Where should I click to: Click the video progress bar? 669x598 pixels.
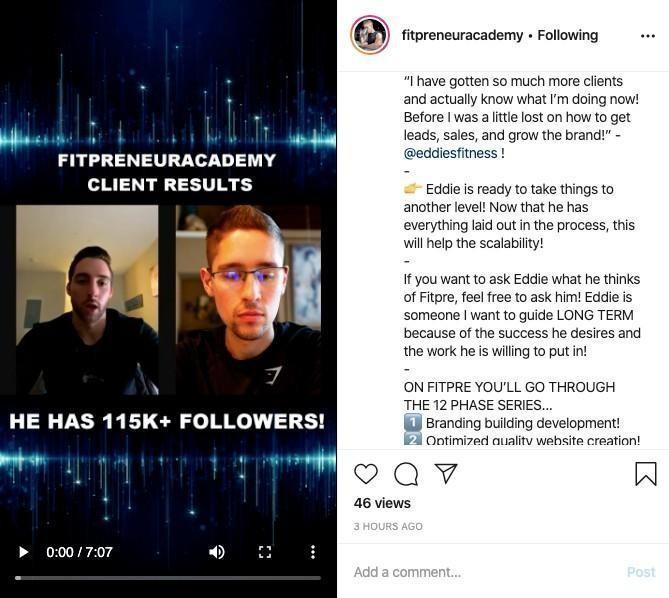pos(168,578)
